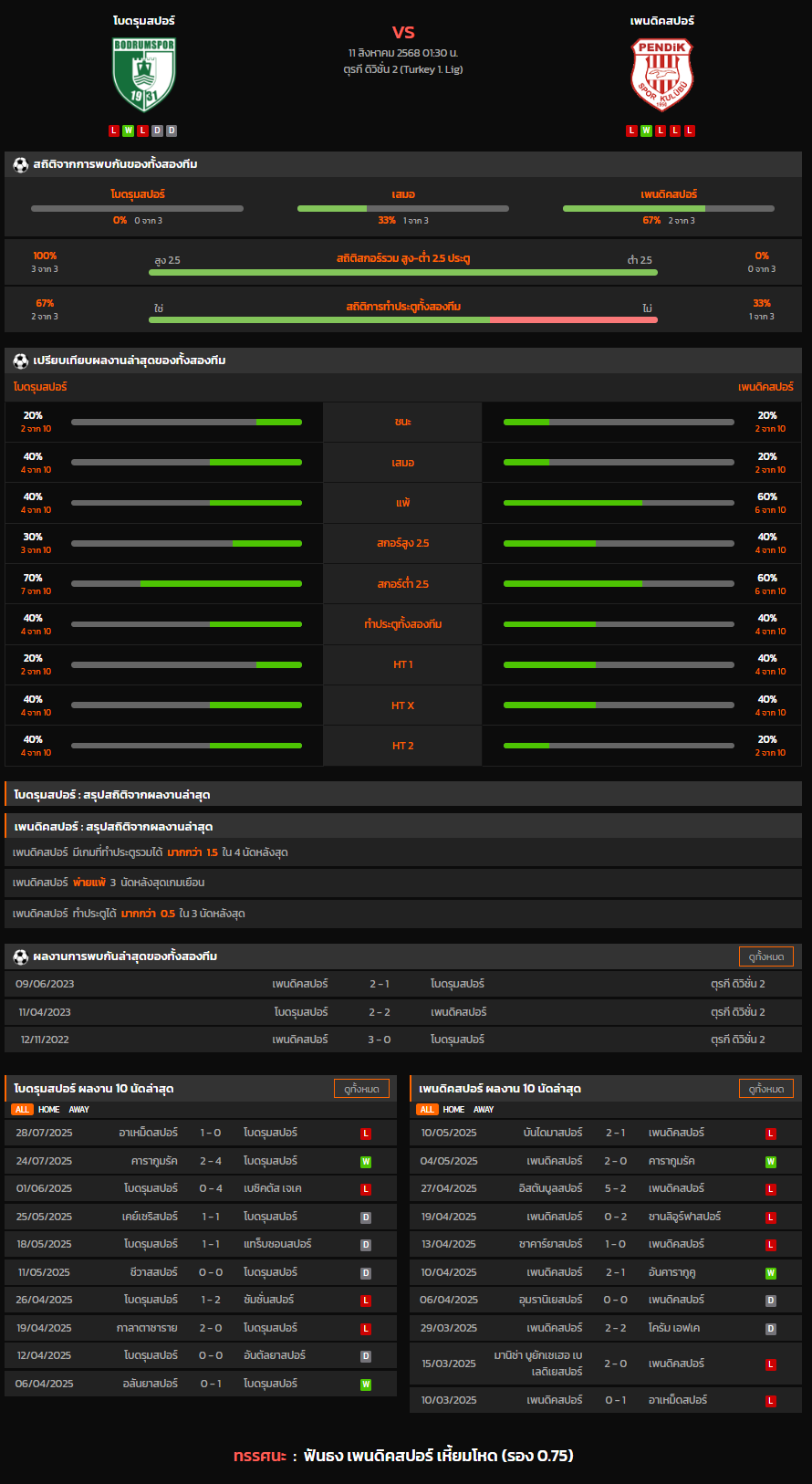Image resolution: width=812 pixels, height=1484 pixels.
Task: Click league label ตุรกี ดิวิชั่น 2 (Turkey 1. Lig)
Action: click(x=403, y=69)
